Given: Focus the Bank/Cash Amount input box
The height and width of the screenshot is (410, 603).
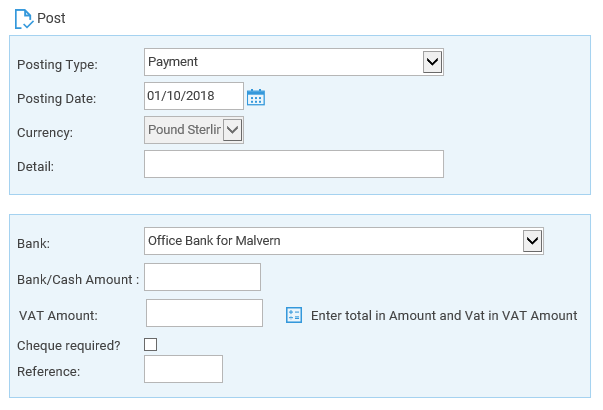Looking at the screenshot, I should tap(202, 277).
